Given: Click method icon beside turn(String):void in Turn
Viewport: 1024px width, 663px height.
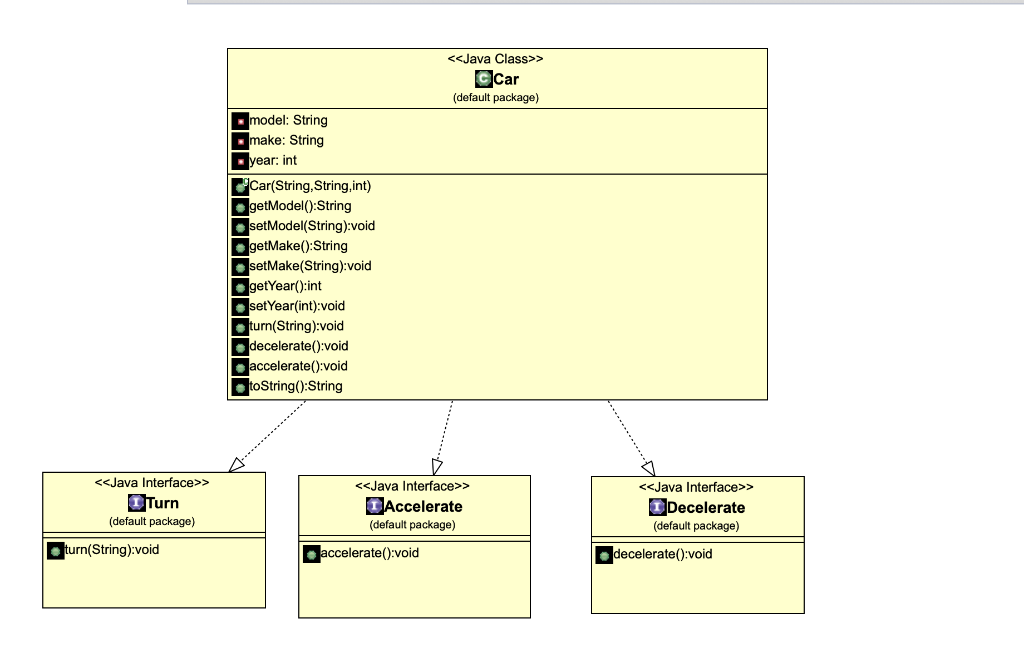Looking at the screenshot, I should [56, 551].
